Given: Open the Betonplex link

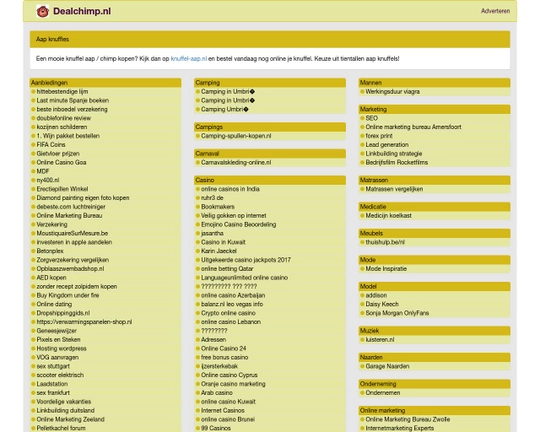Looking at the screenshot, I should click(50, 251).
